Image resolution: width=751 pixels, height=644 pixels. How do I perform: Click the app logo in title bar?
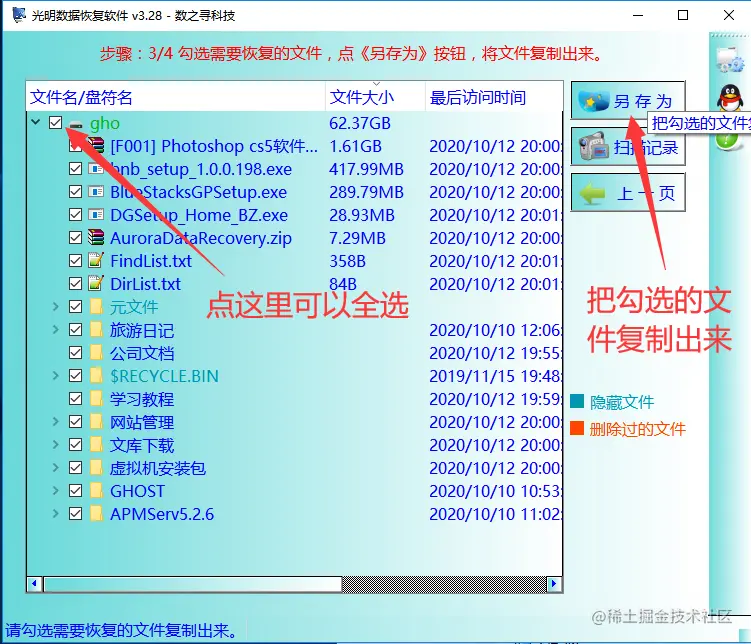pos(19,15)
